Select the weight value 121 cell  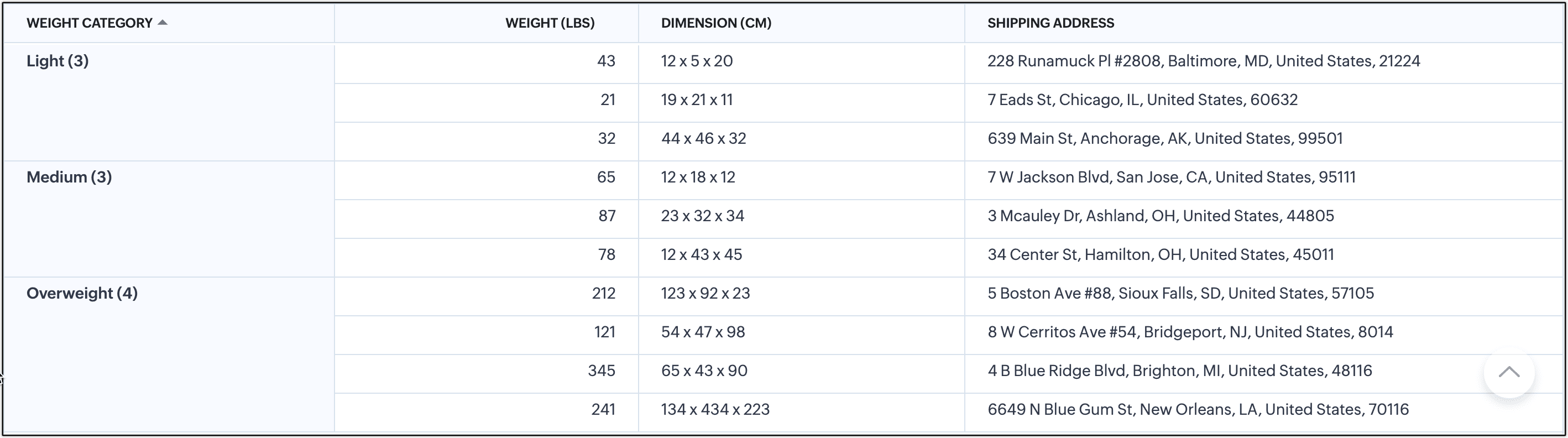click(604, 332)
